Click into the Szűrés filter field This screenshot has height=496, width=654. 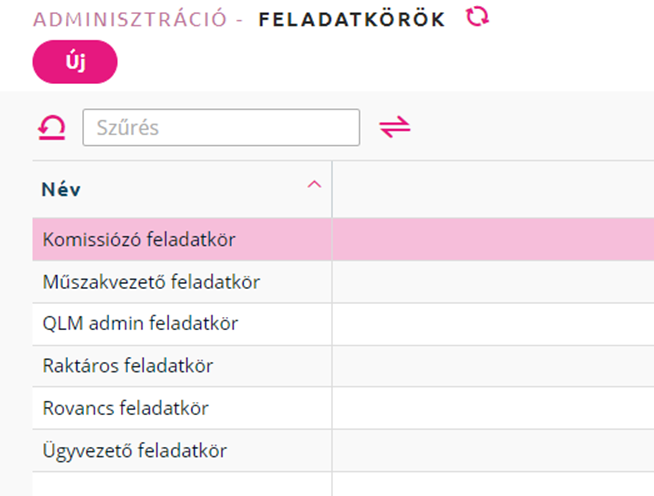[221, 127]
